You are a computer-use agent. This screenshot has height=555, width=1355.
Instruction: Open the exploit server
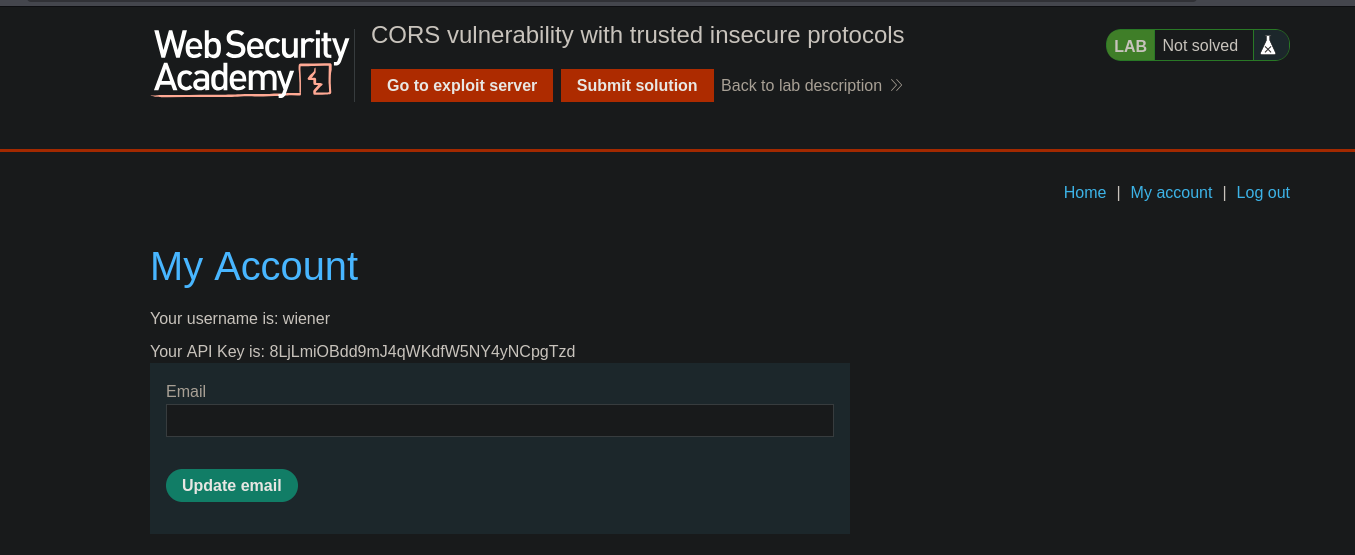[x=462, y=86]
